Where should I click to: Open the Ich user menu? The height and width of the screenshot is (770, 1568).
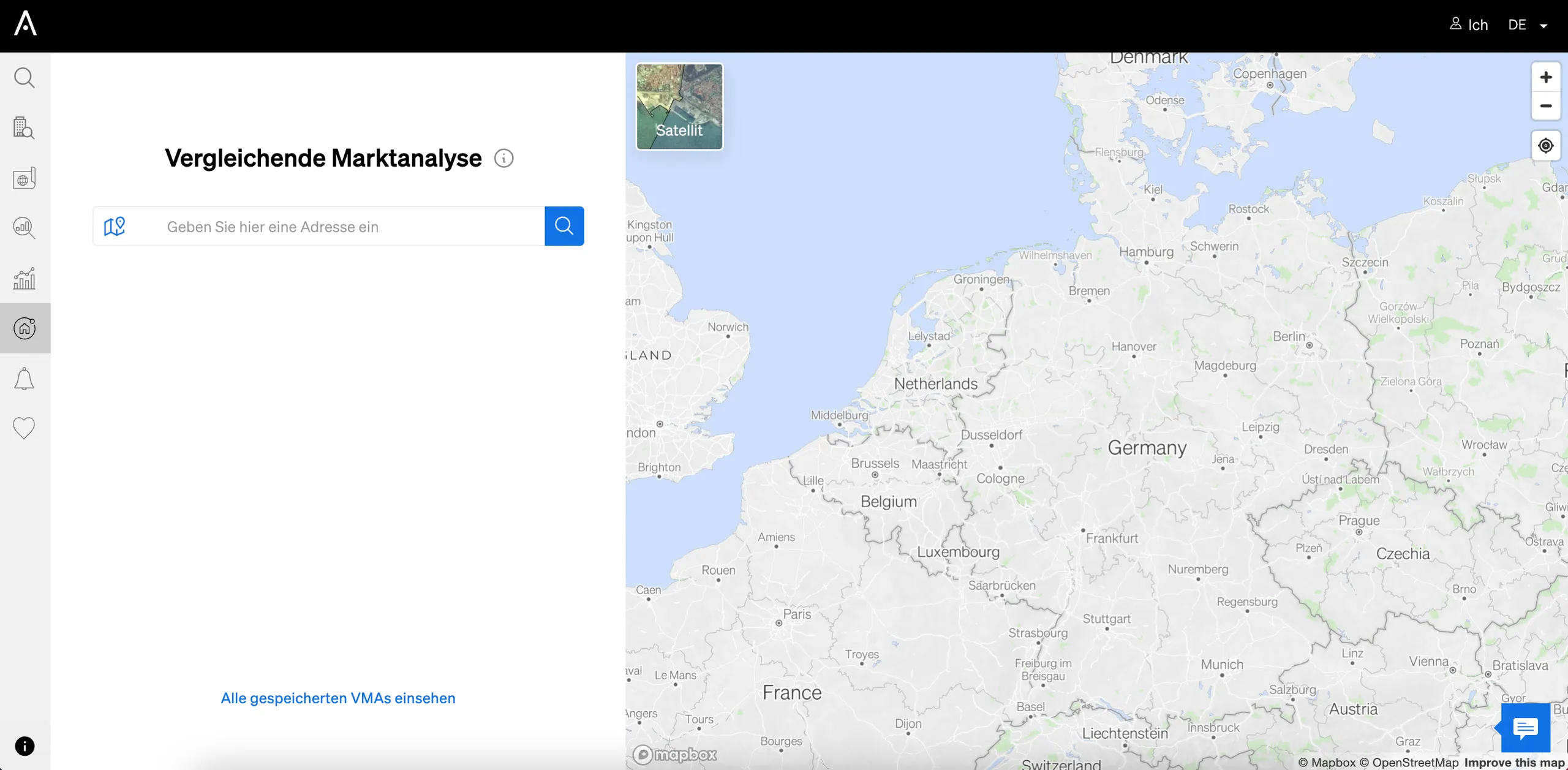[x=1469, y=25]
